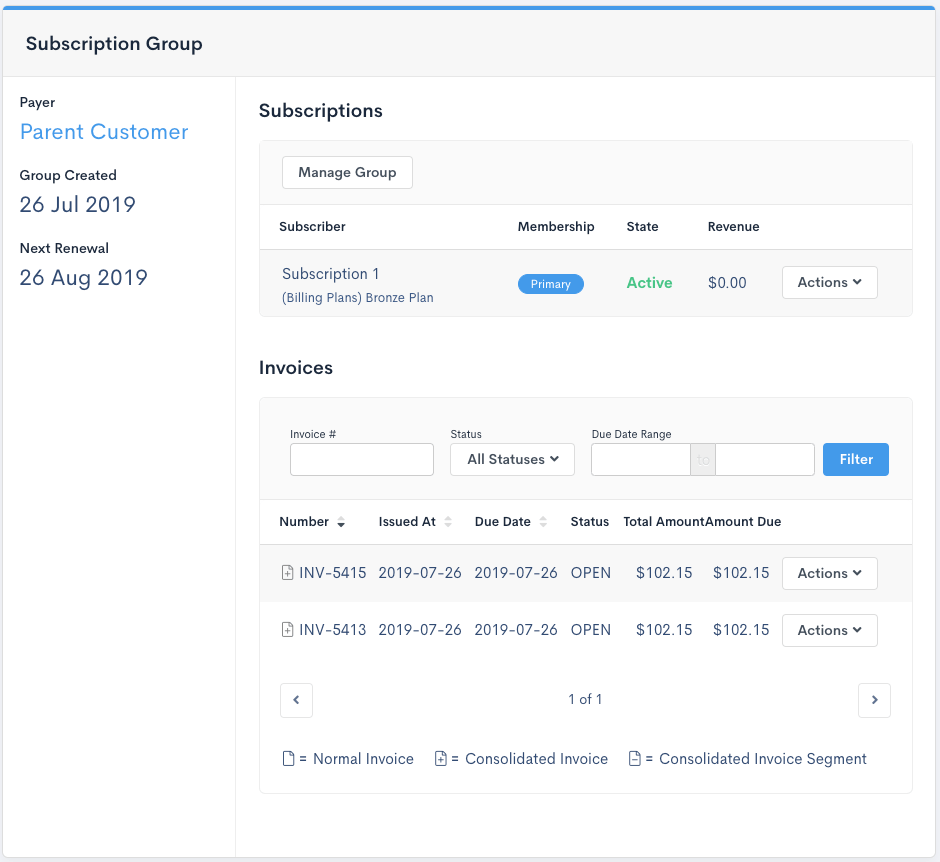This screenshot has height=862, width=940.
Task: Open the Parent Customer payer link
Action: 104,132
